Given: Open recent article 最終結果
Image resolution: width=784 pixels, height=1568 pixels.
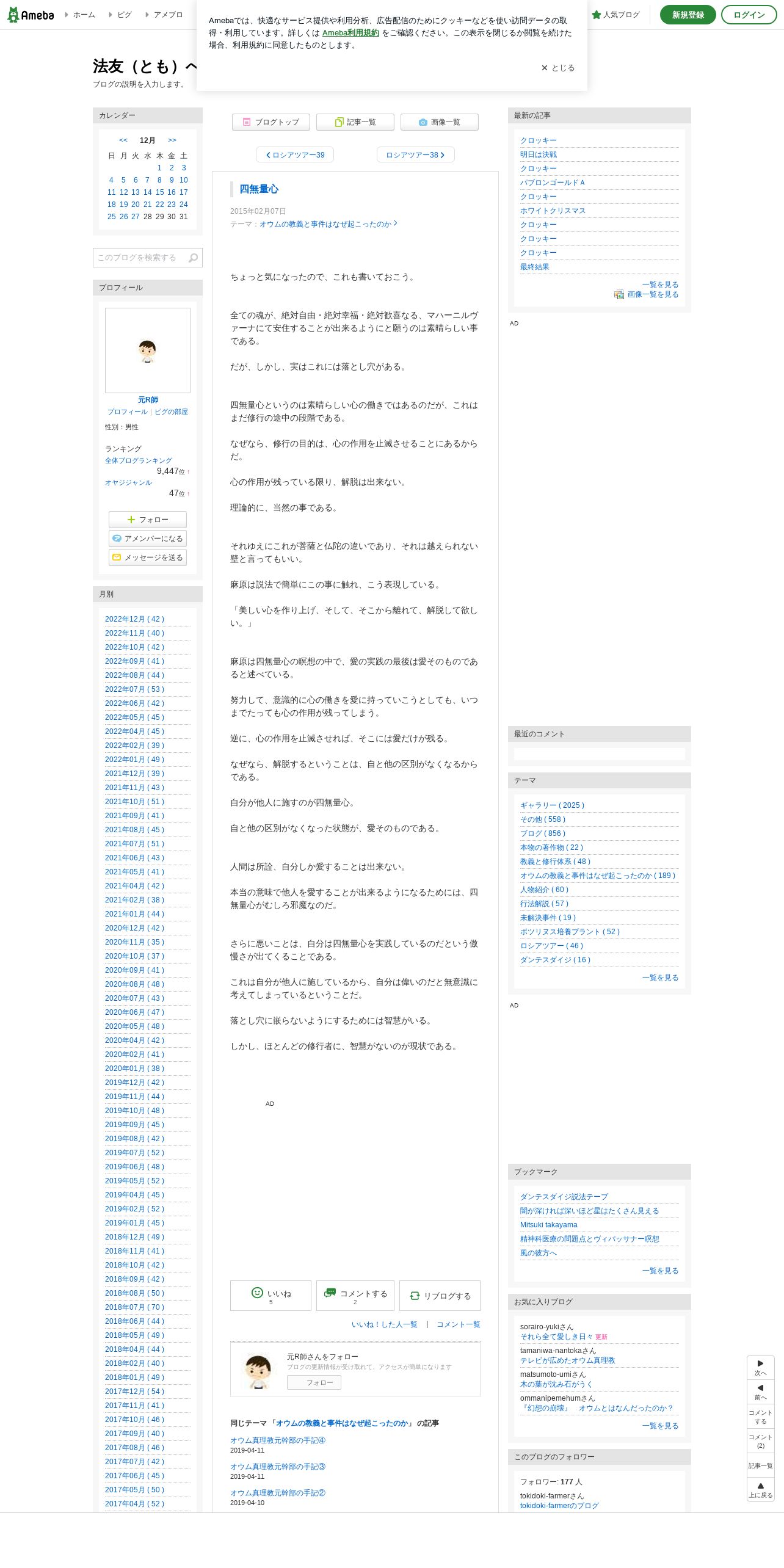Looking at the screenshot, I should (535, 267).
